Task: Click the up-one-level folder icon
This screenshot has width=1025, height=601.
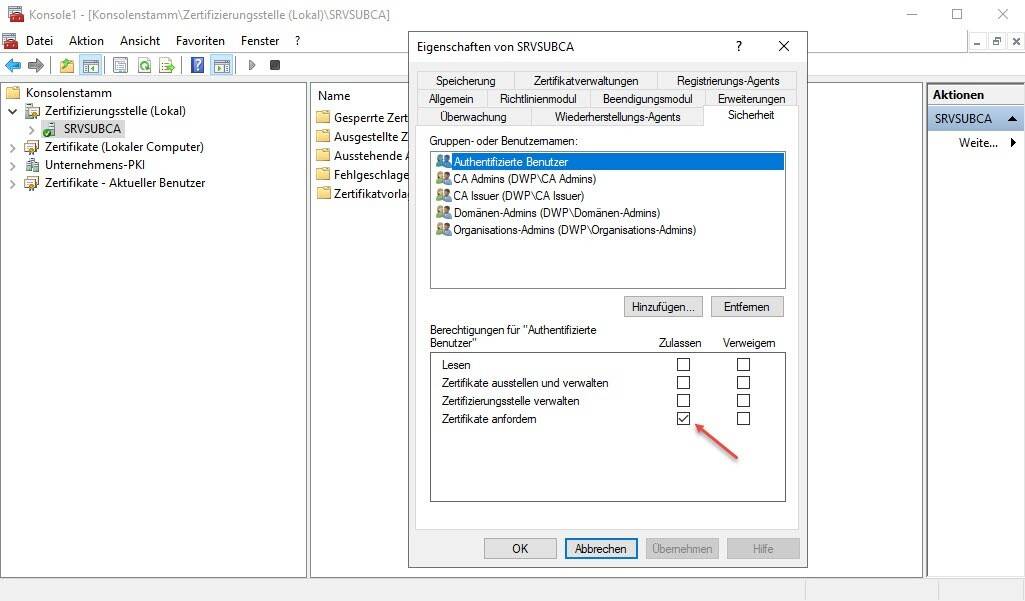Action: 66,65
